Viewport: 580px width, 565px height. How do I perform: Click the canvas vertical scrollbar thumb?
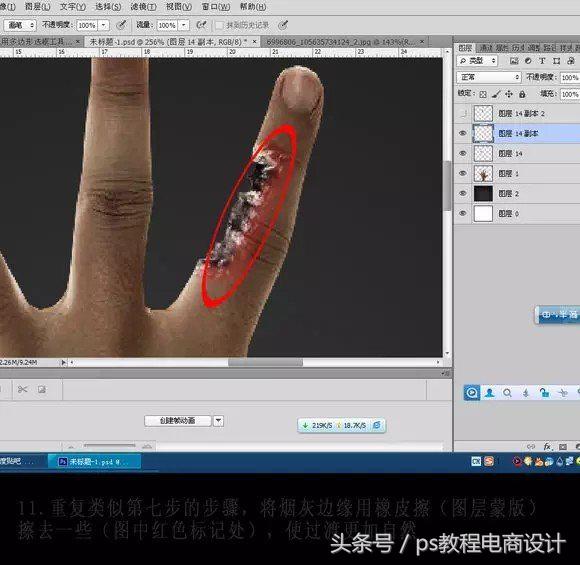point(447,185)
